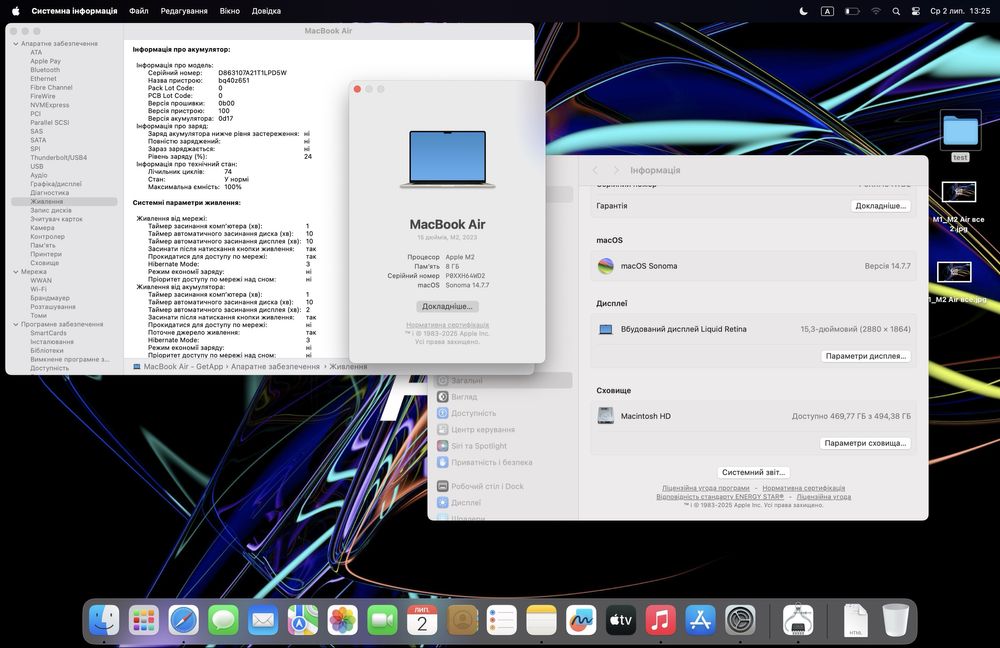Select Siri та Spotlight in Settings sidebar
This screenshot has width=1000, height=648.
(503, 446)
